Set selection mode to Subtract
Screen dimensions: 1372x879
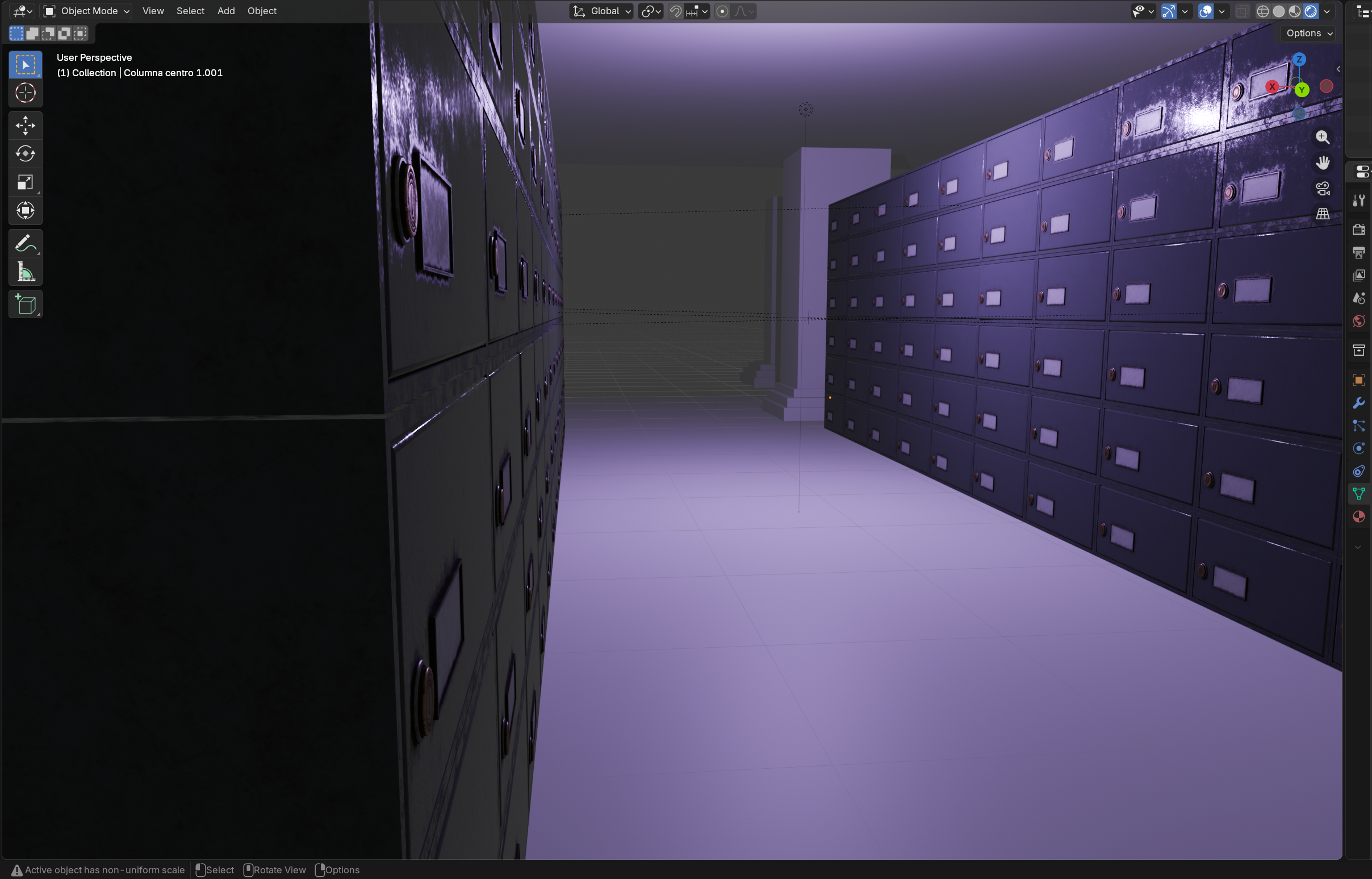click(48, 33)
